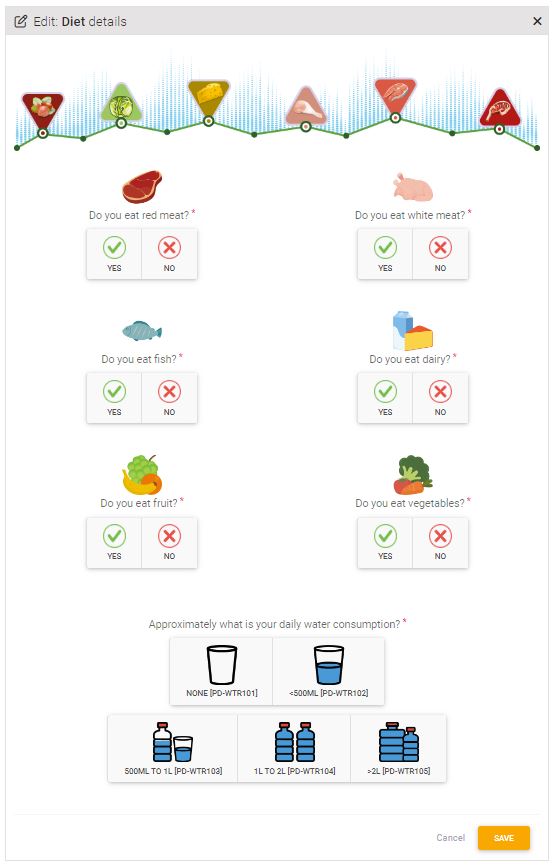Image resolution: width=554 pixels, height=866 pixels.
Task: Click the red meat steak image
Action: click(x=142, y=187)
